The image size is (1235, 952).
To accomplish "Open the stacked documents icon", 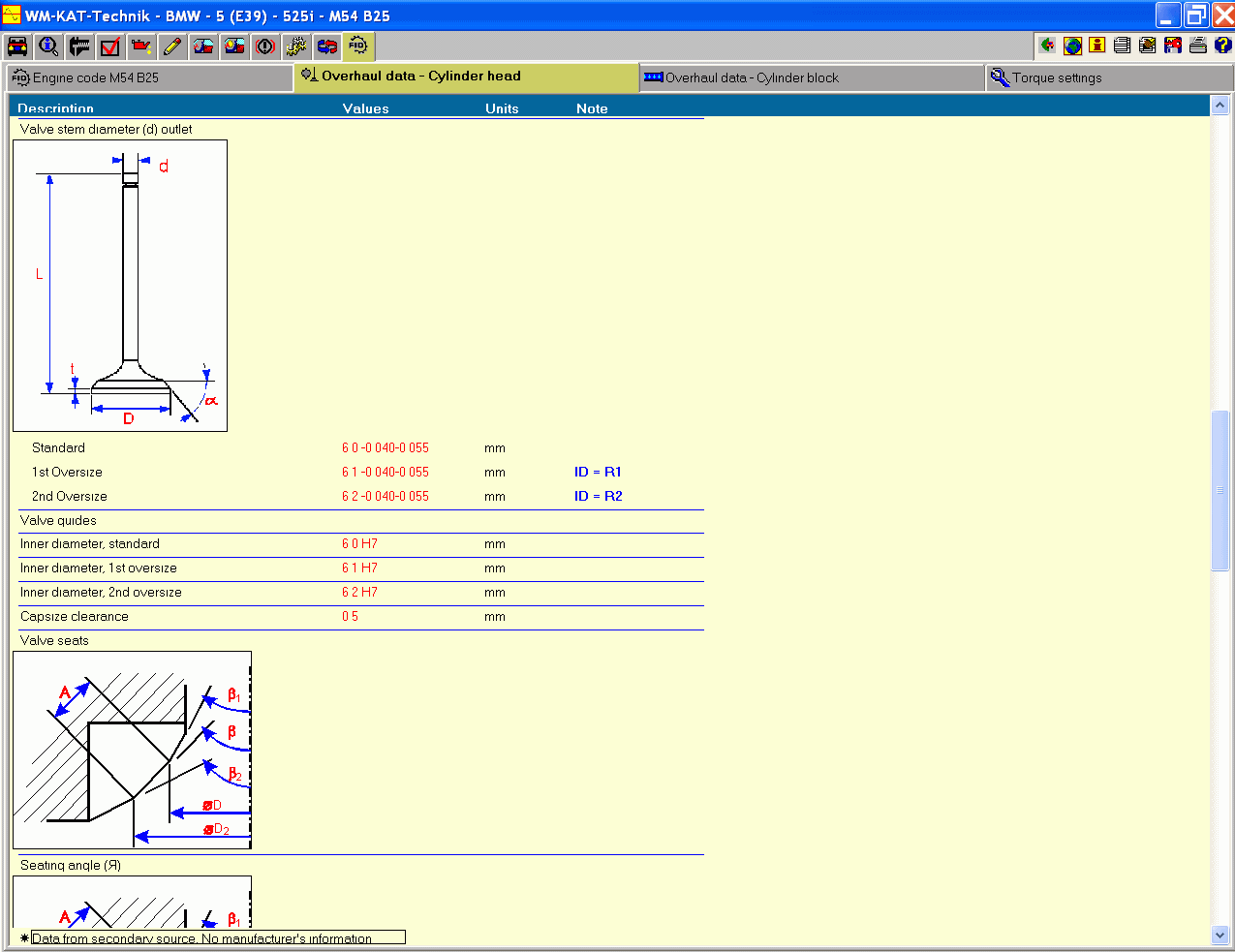I will tap(1123, 45).
